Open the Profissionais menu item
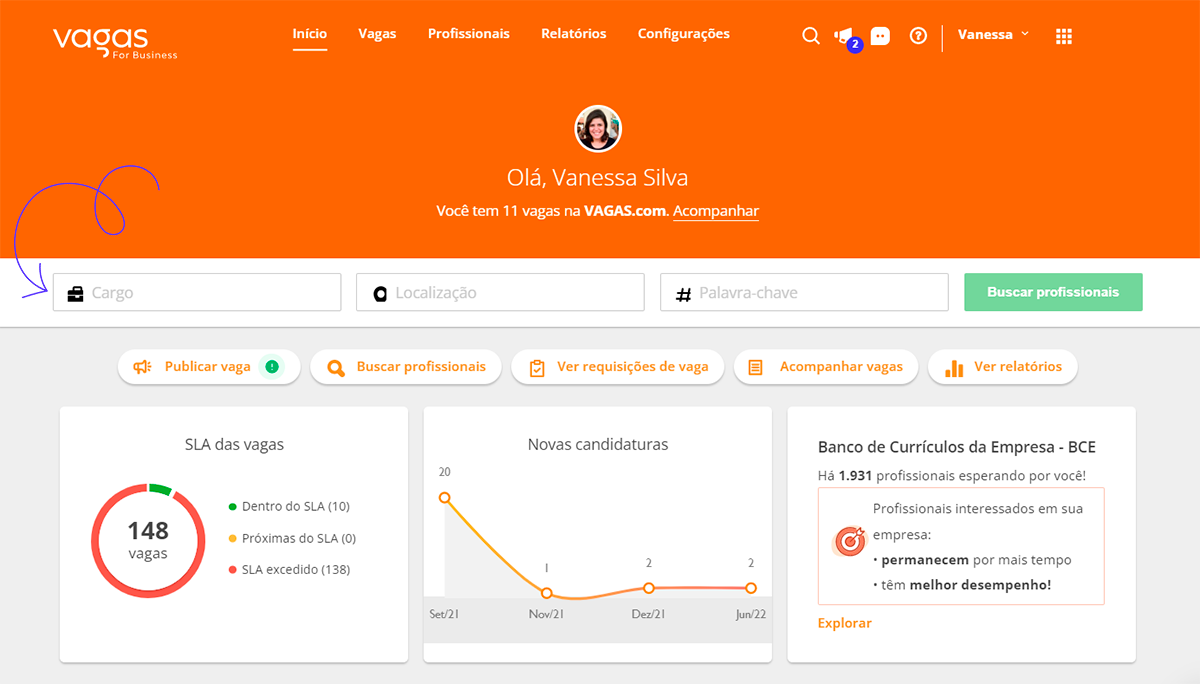1200x684 pixels. tap(469, 34)
